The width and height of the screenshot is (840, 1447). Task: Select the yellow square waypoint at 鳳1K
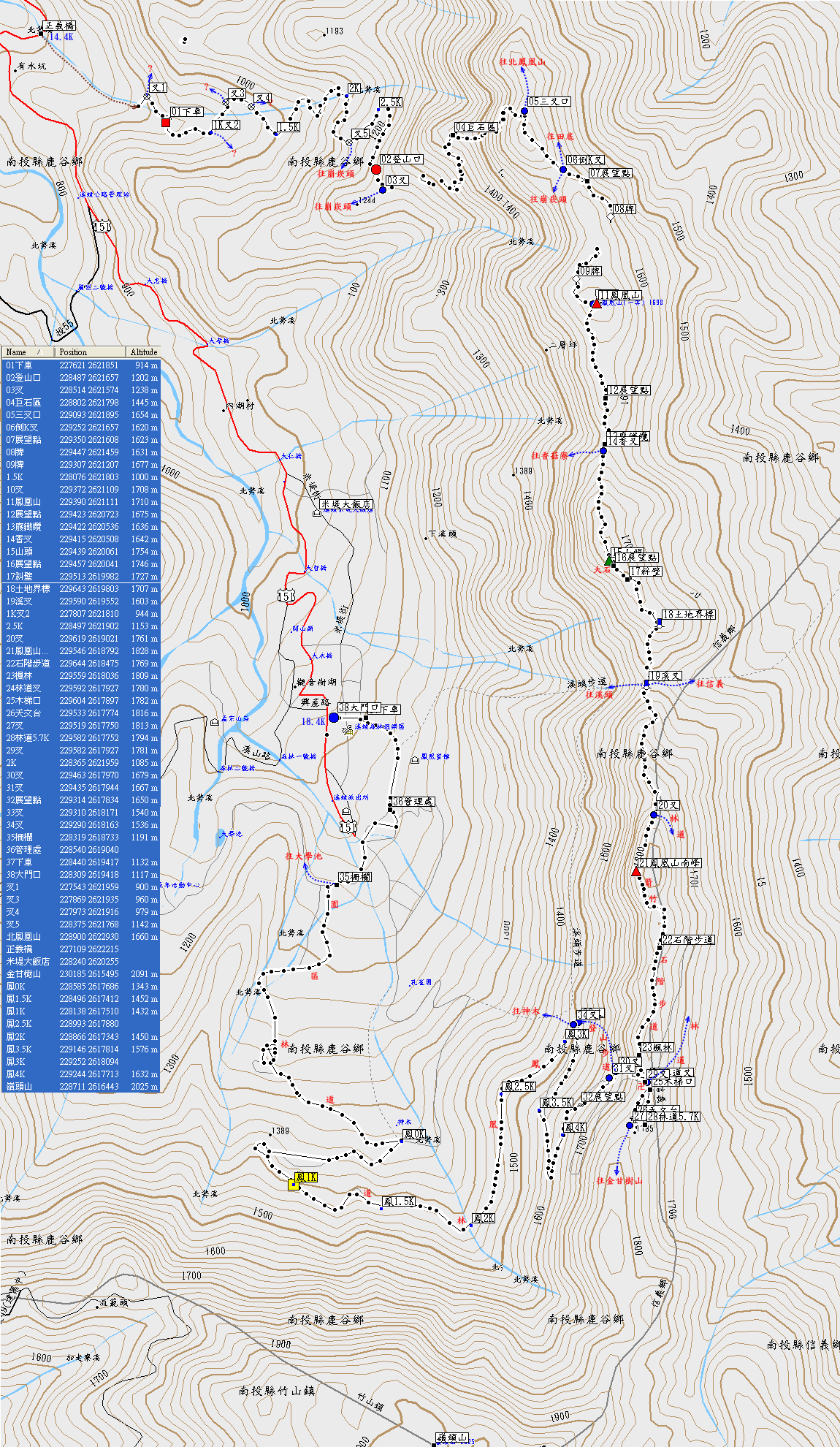click(x=294, y=1185)
